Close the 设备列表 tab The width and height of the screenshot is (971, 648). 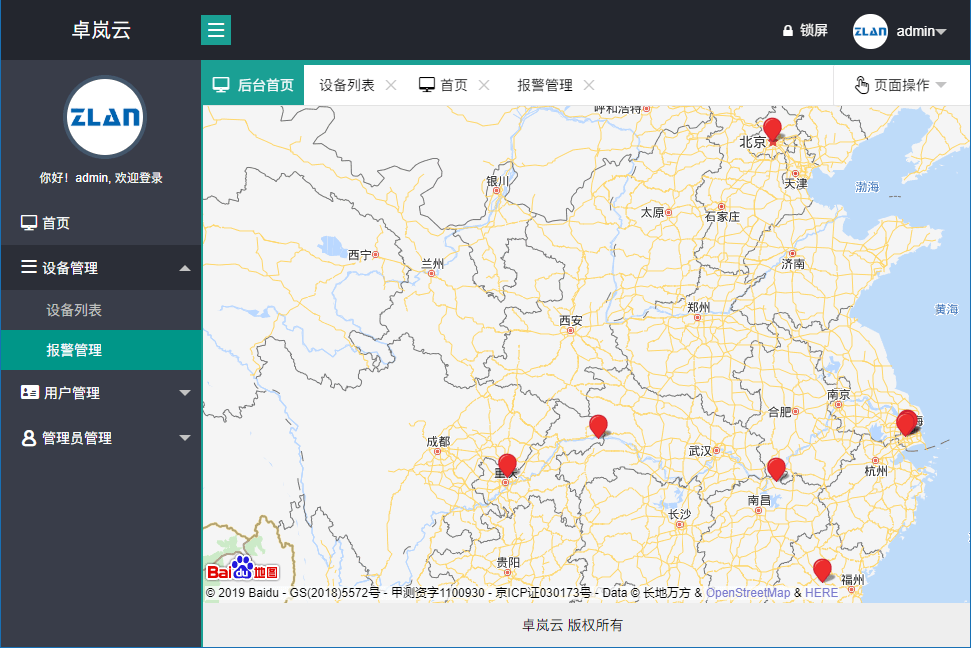391,85
